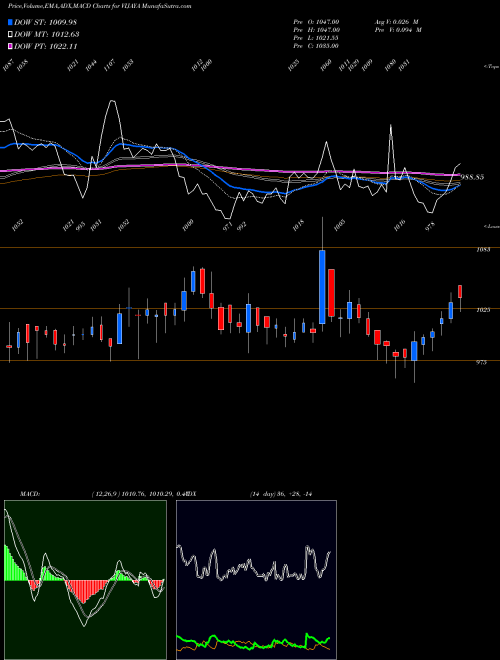
Task: Click the 971 low label under the trough
Action: tap(228, 226)
